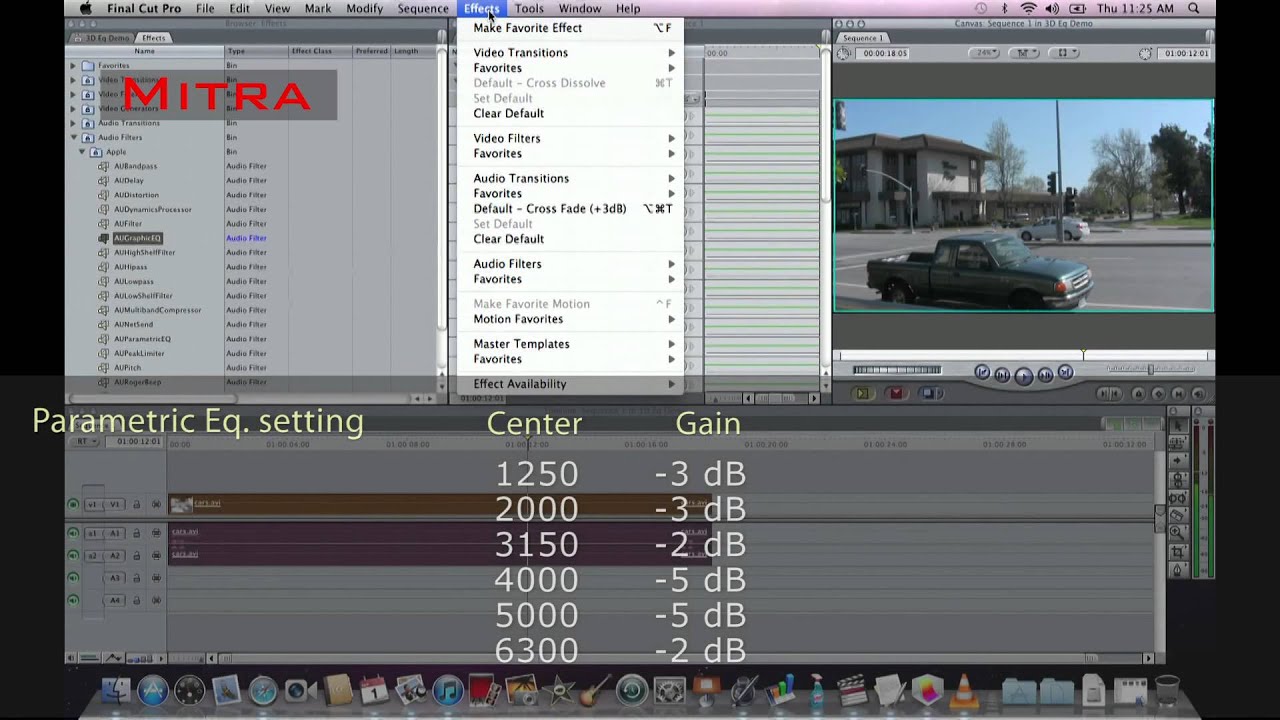Expand the Audio Transitions bin
The height and width of the screenshot is (720, 1280).
coord(73,123)
